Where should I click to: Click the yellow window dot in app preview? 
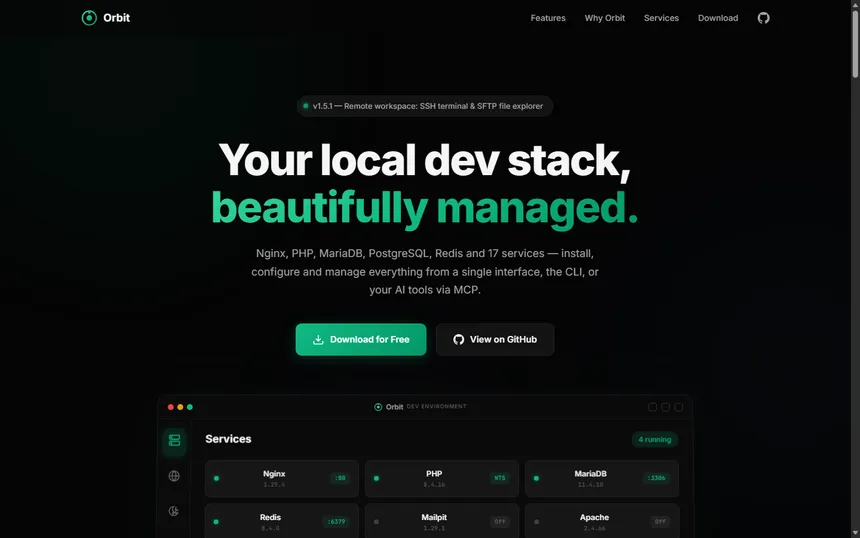[180, 407]
